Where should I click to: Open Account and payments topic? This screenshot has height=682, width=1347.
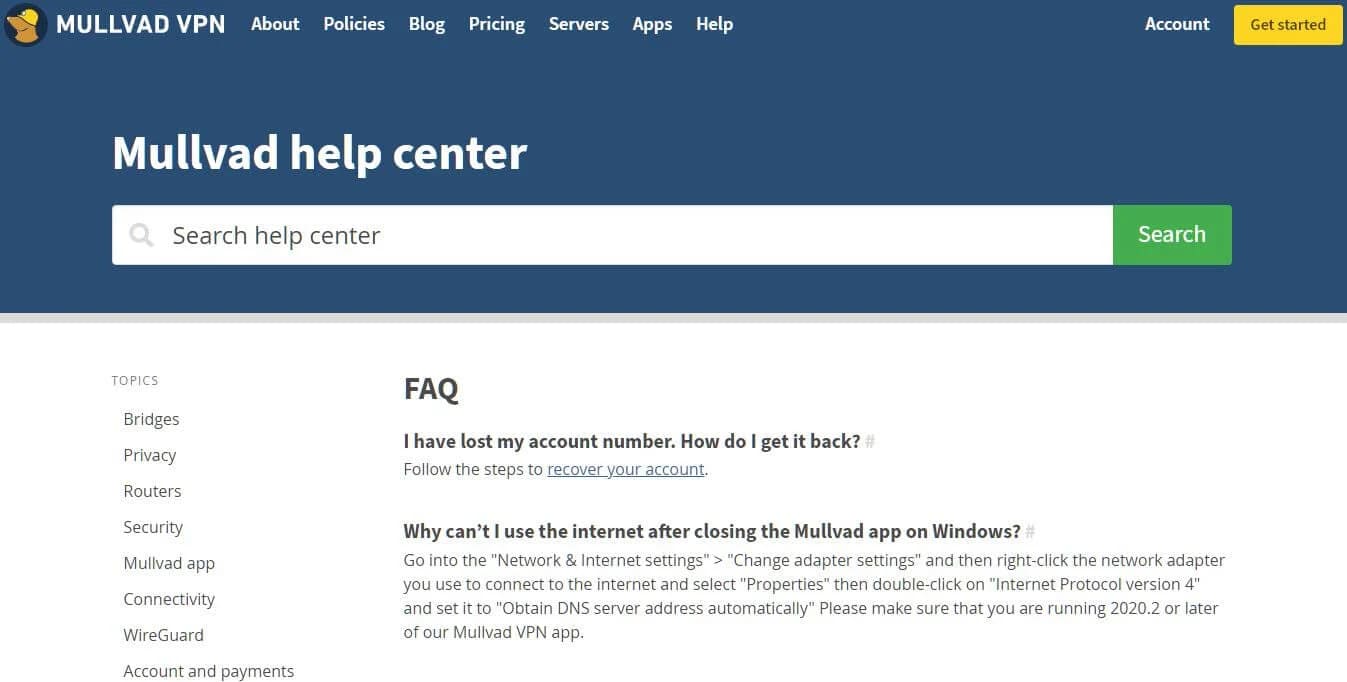[x=209, y=671]
